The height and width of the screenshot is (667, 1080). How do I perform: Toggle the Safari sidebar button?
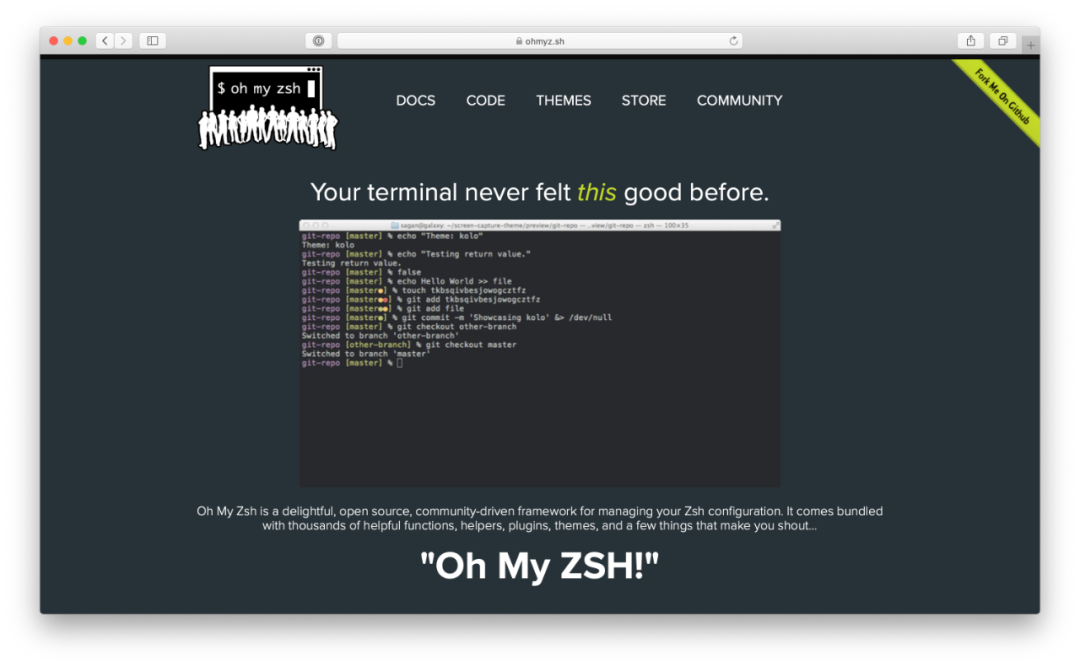(153, 41)
